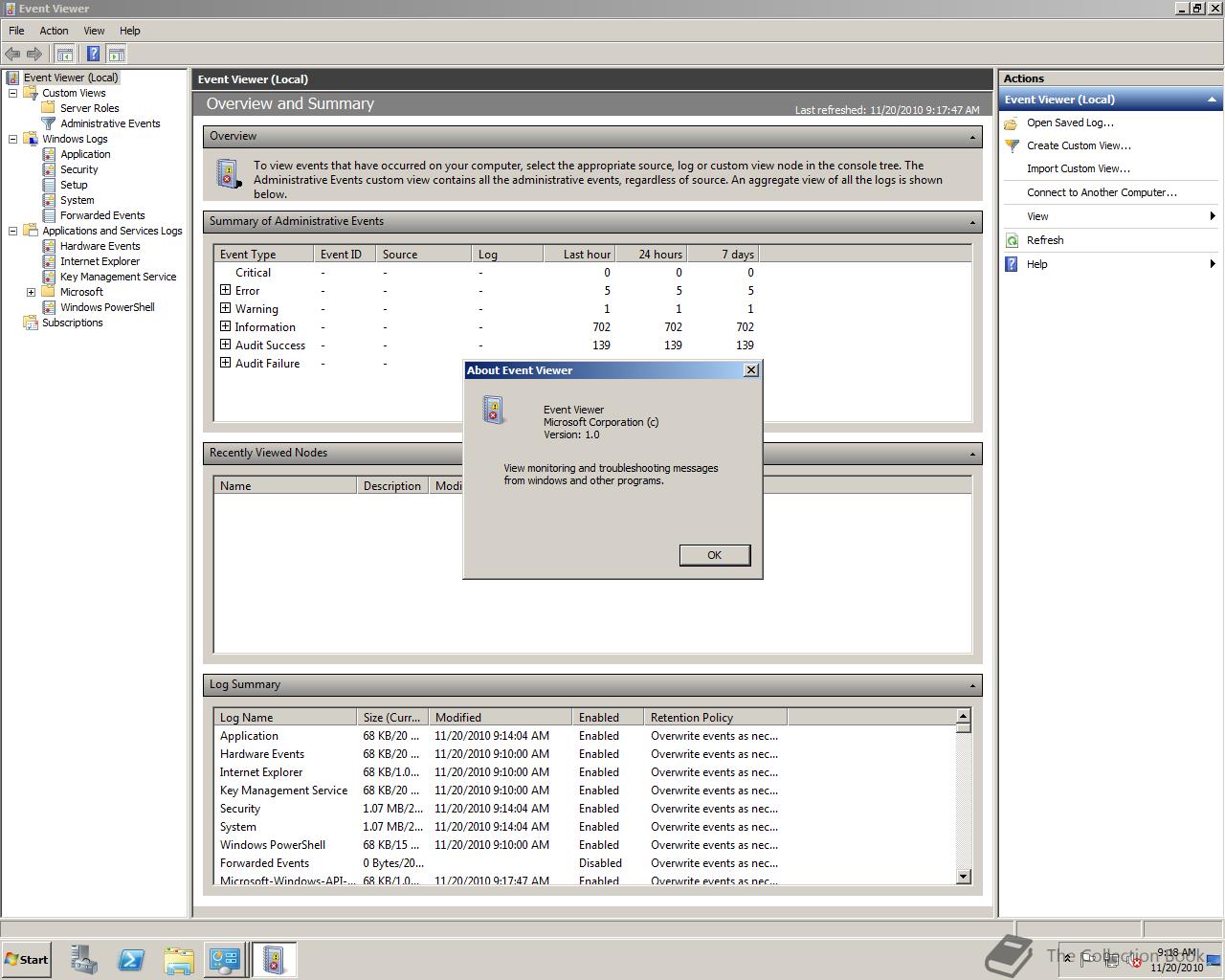
Task: Sort by the Retention Policy column header
Action: pyautogui.click(x=715, y=717)
